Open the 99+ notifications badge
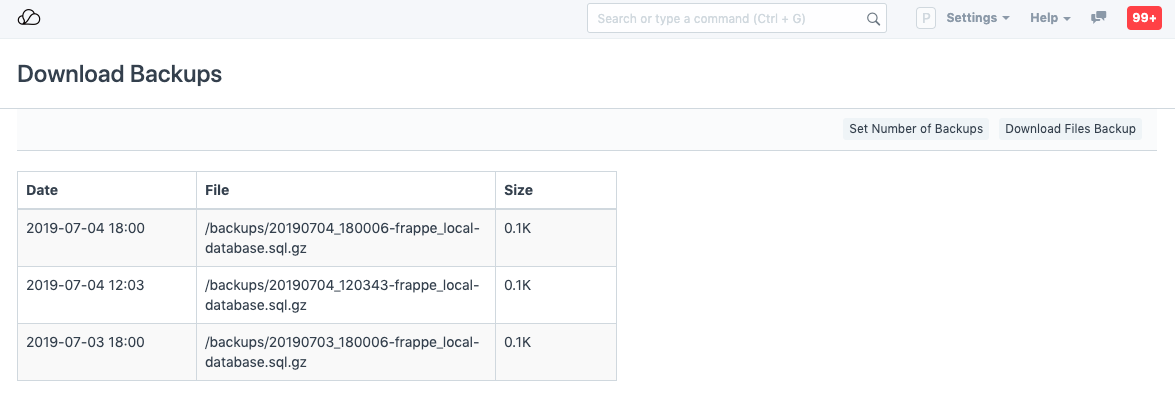Viewport: 1175px width, 406px height. [x=1143, y=18]
